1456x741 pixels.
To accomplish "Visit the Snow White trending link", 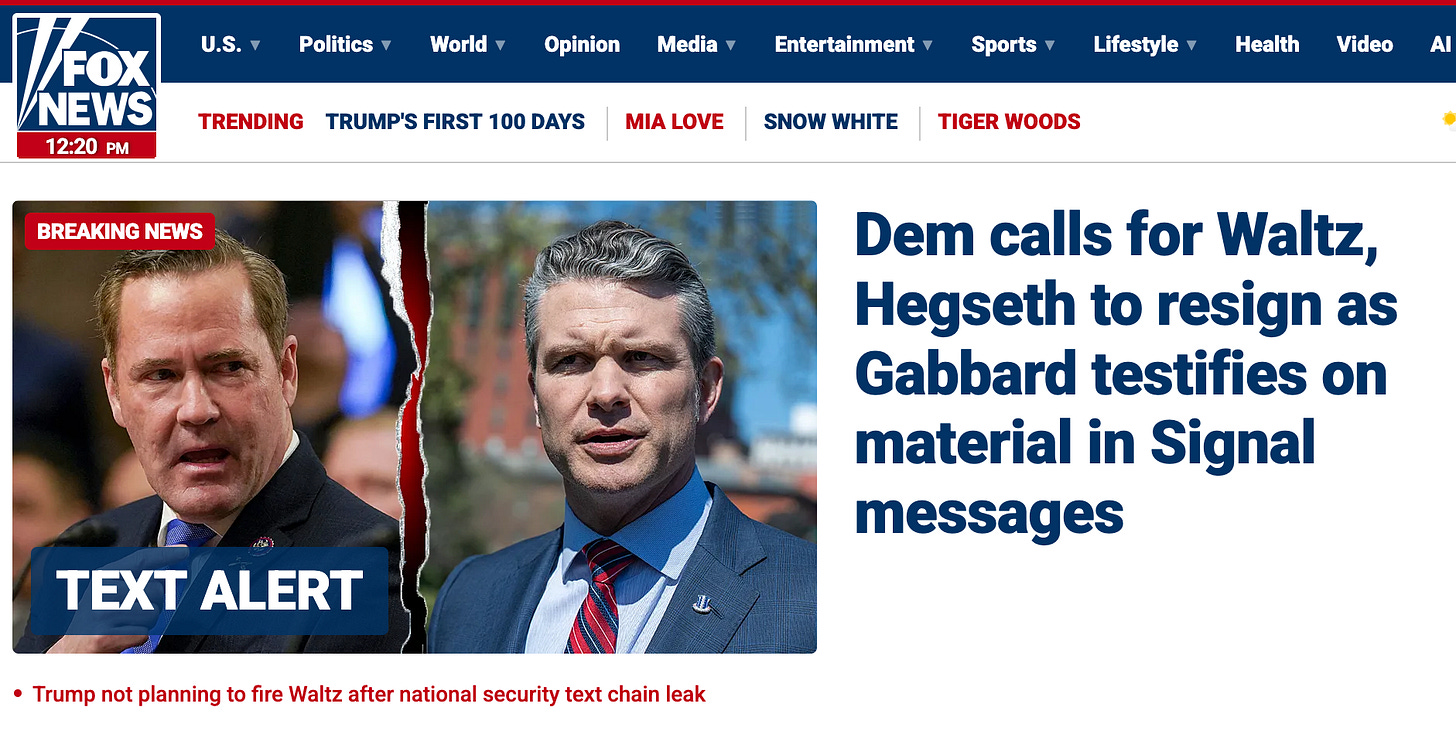I will pyautogui.click(x=831, y=122).
